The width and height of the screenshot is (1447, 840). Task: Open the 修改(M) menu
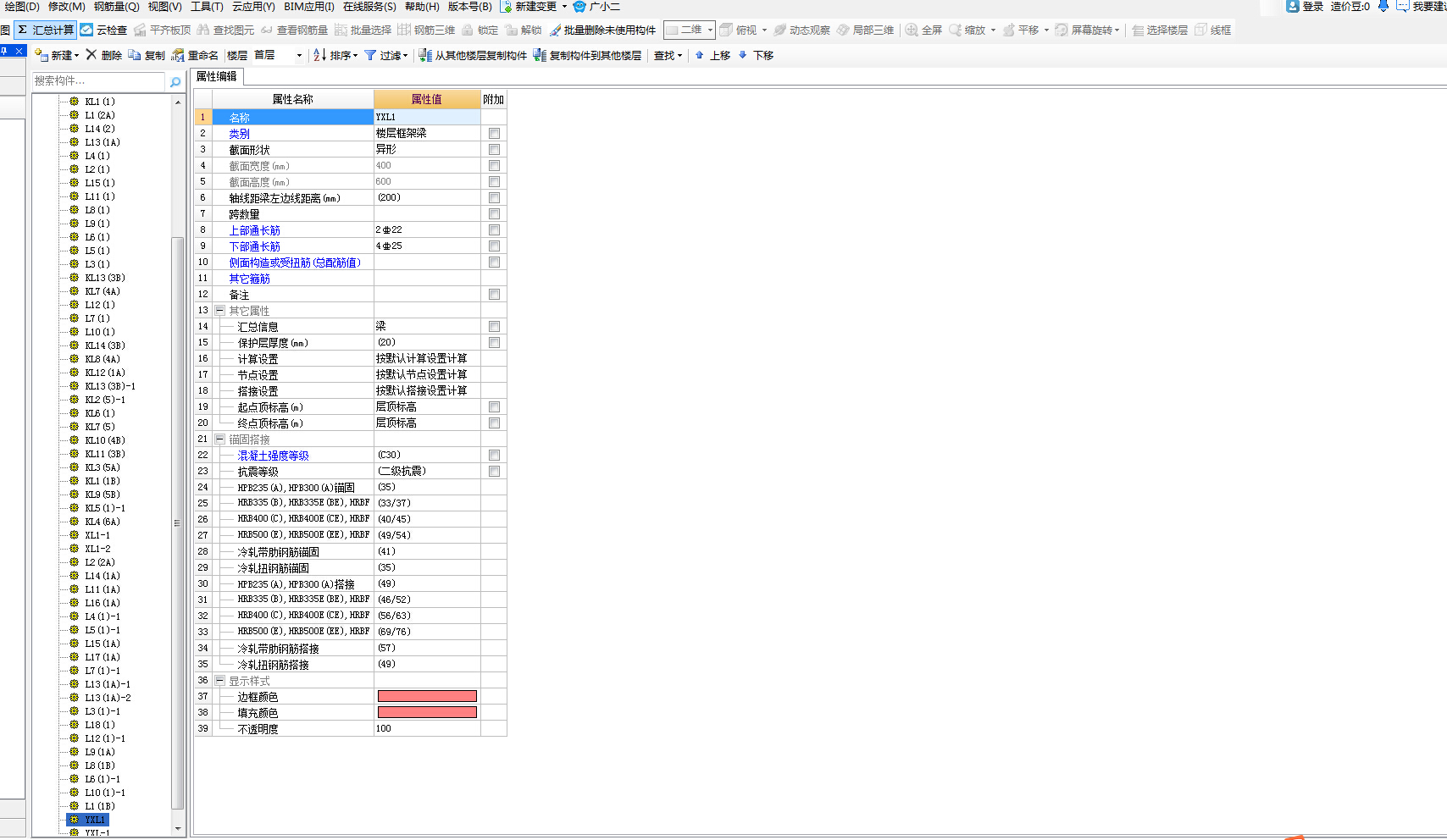coord(66,6)
